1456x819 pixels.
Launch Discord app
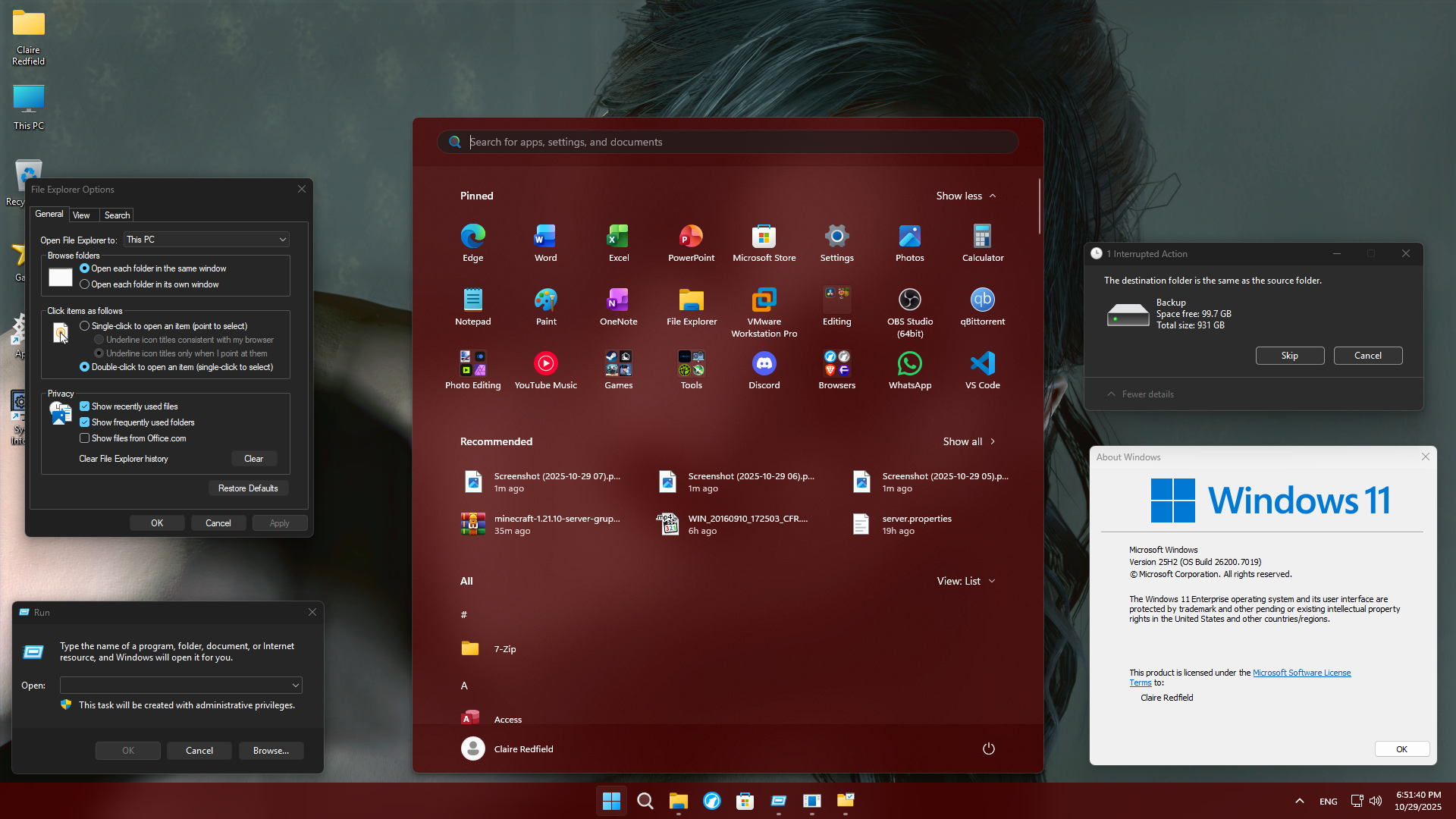tap(764, 371)
